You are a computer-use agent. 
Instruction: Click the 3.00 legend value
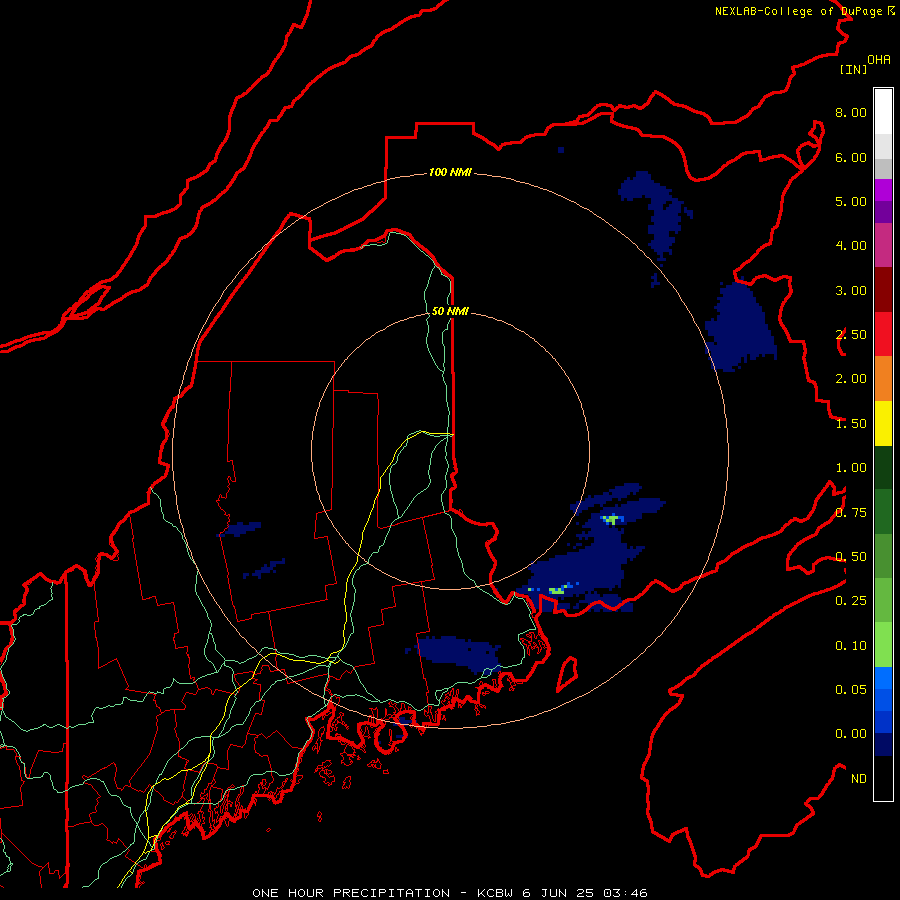[x=851, y=290]
